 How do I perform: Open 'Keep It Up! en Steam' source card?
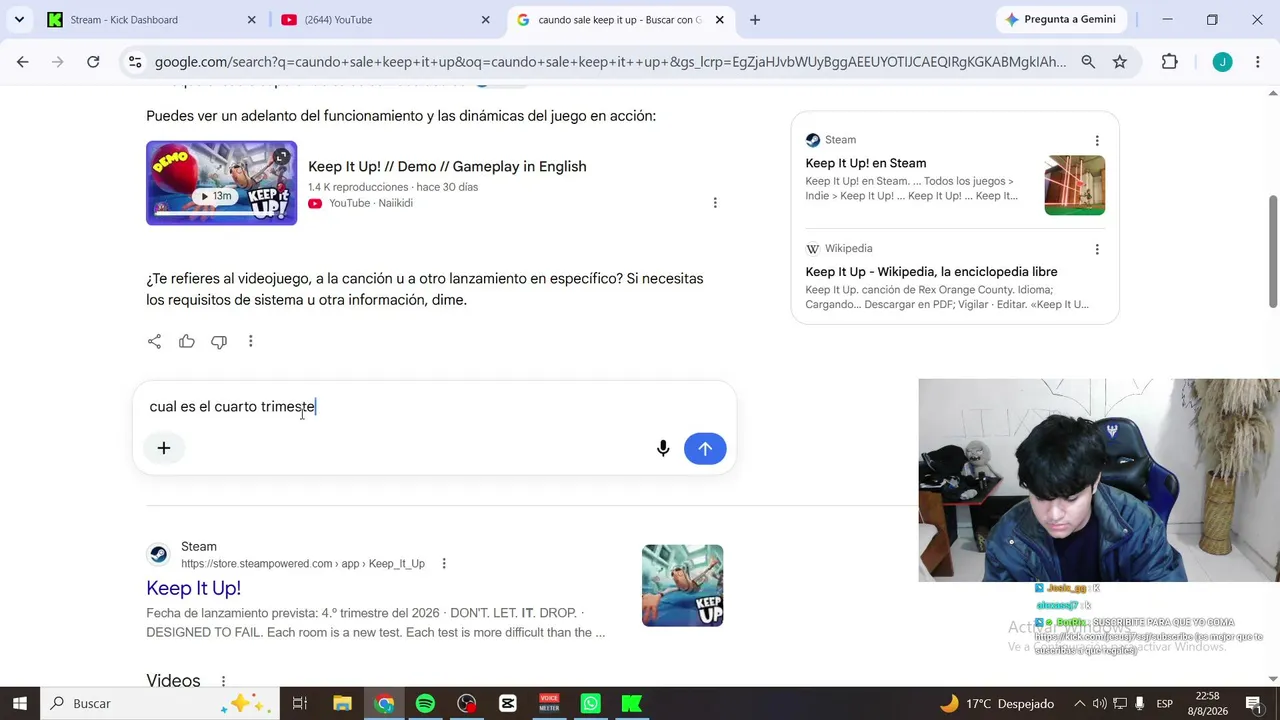coord(866,163)
